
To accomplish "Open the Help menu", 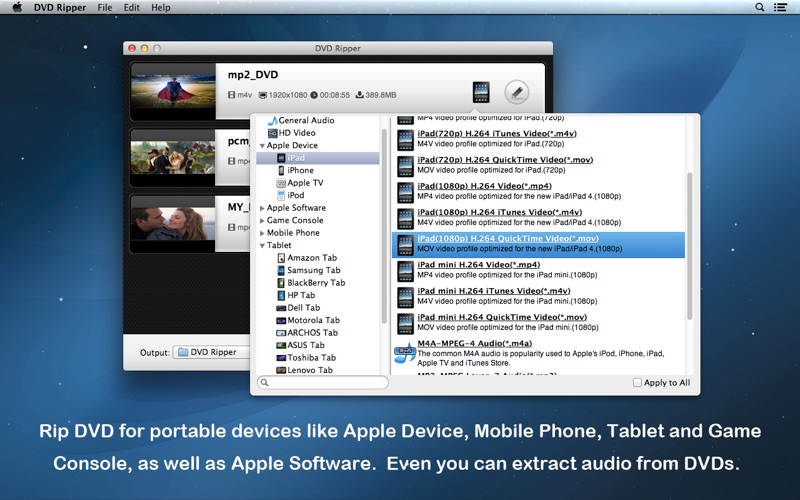I will pyautogui.click(x=161, y=8).
